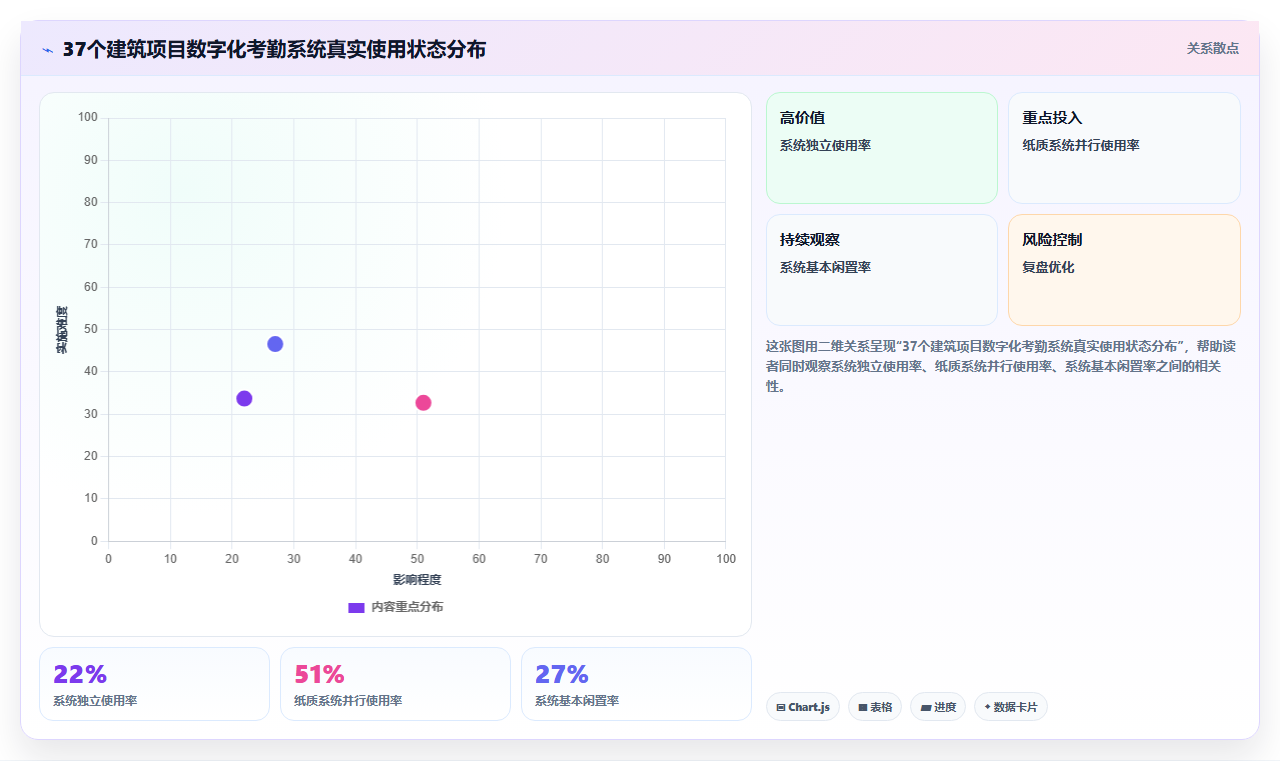The width and height of the screenshot is (1280, 761).
Task: Click the y-axis tick label 100
Action: tap(88, 118)
